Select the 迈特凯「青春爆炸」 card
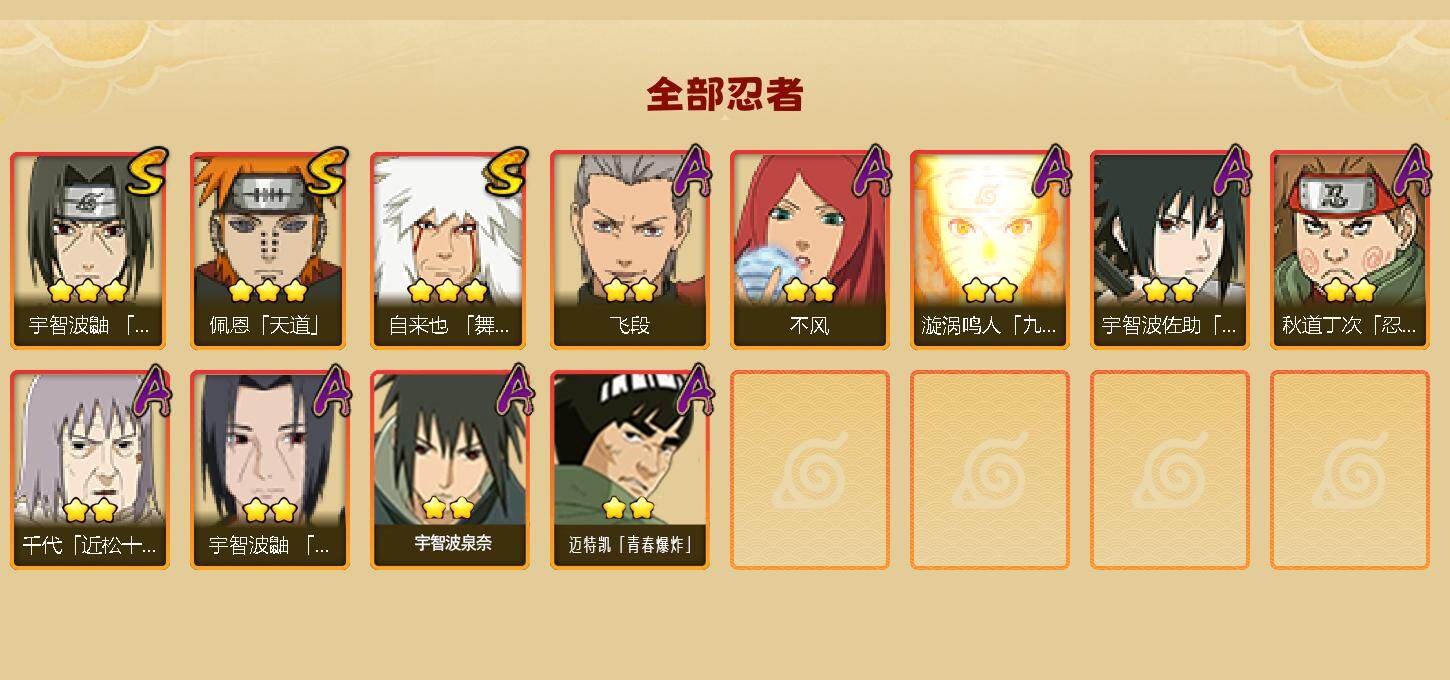The image size is (1450, 680). click(629, 470)
